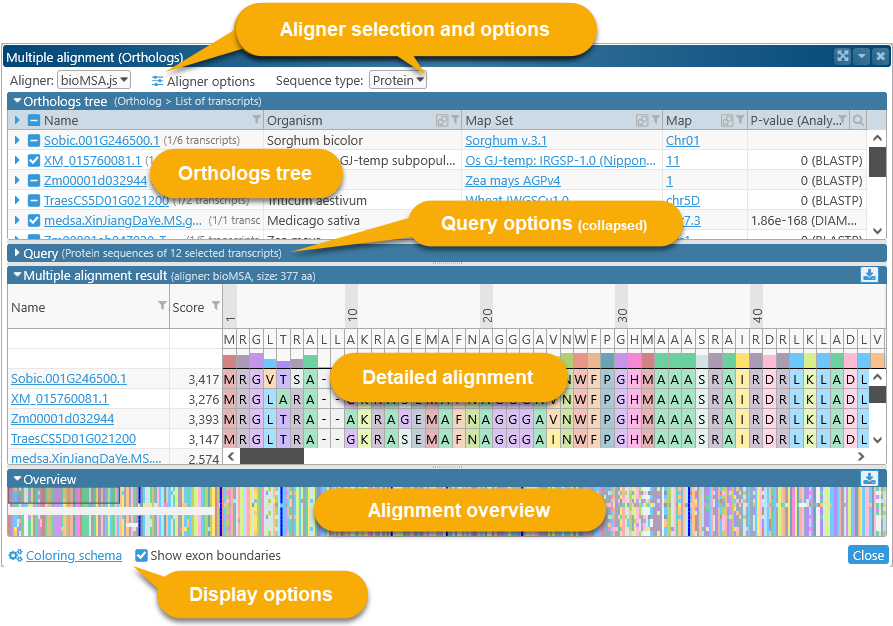The image size is (893, 626).
Task: Open the Sequence type Protein dropdown
Action: 398,80
